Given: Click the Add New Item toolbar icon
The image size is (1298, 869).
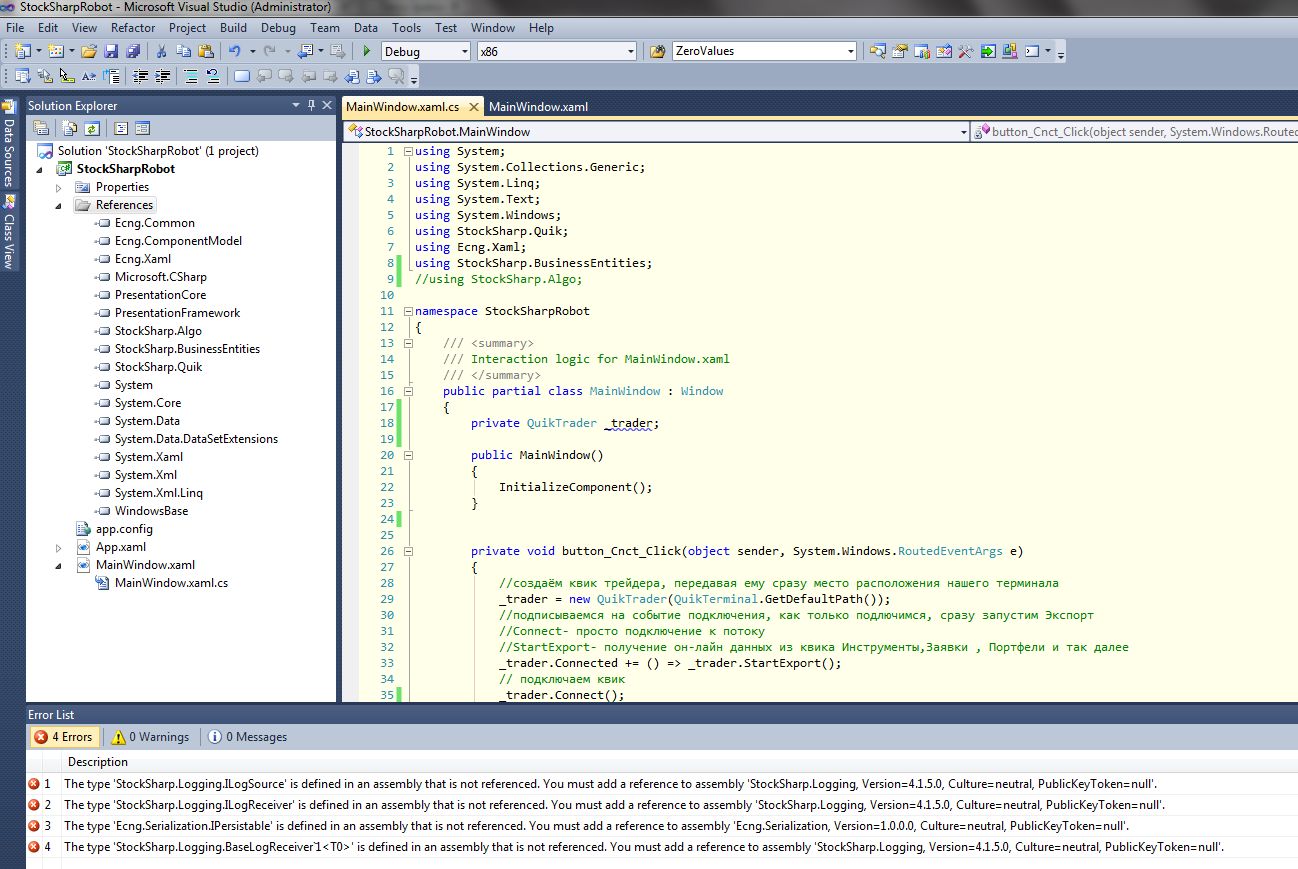Looking at the screenshot, I should (x=54, y=51).
